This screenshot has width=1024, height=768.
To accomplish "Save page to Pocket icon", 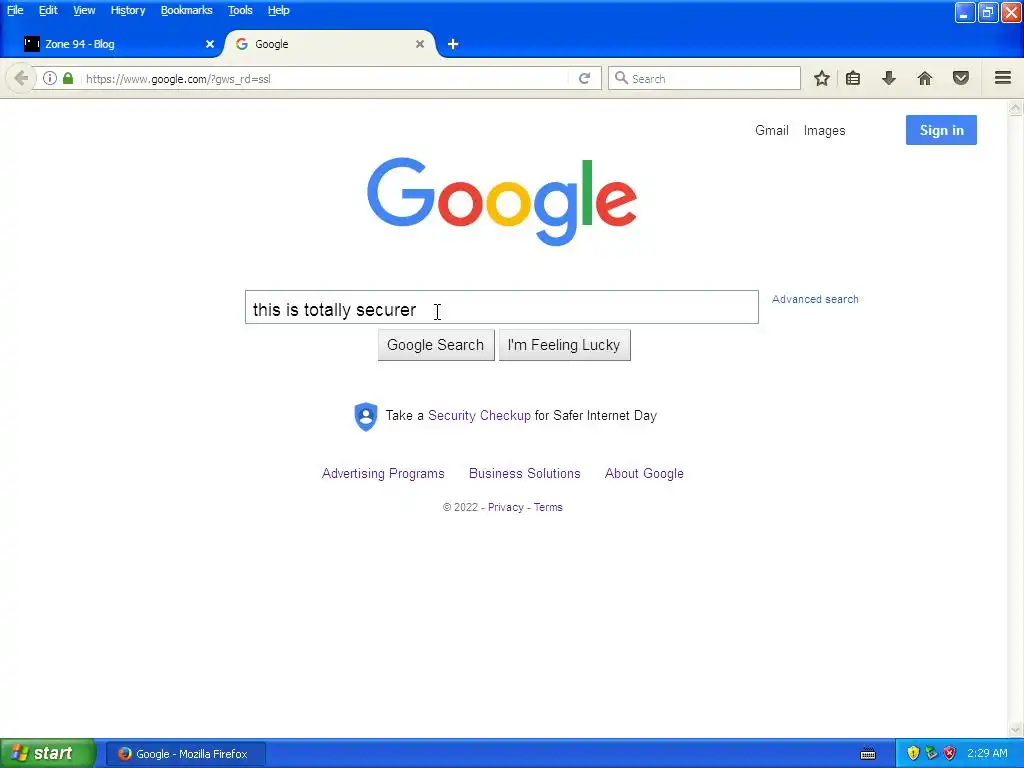I will pyautogui.click(x=961, y=78).
